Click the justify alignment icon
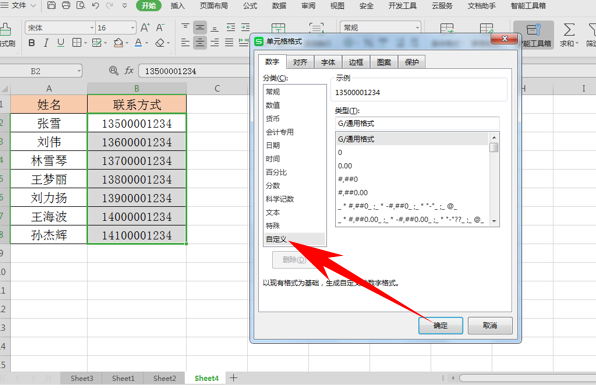 (x=229, y=43)
